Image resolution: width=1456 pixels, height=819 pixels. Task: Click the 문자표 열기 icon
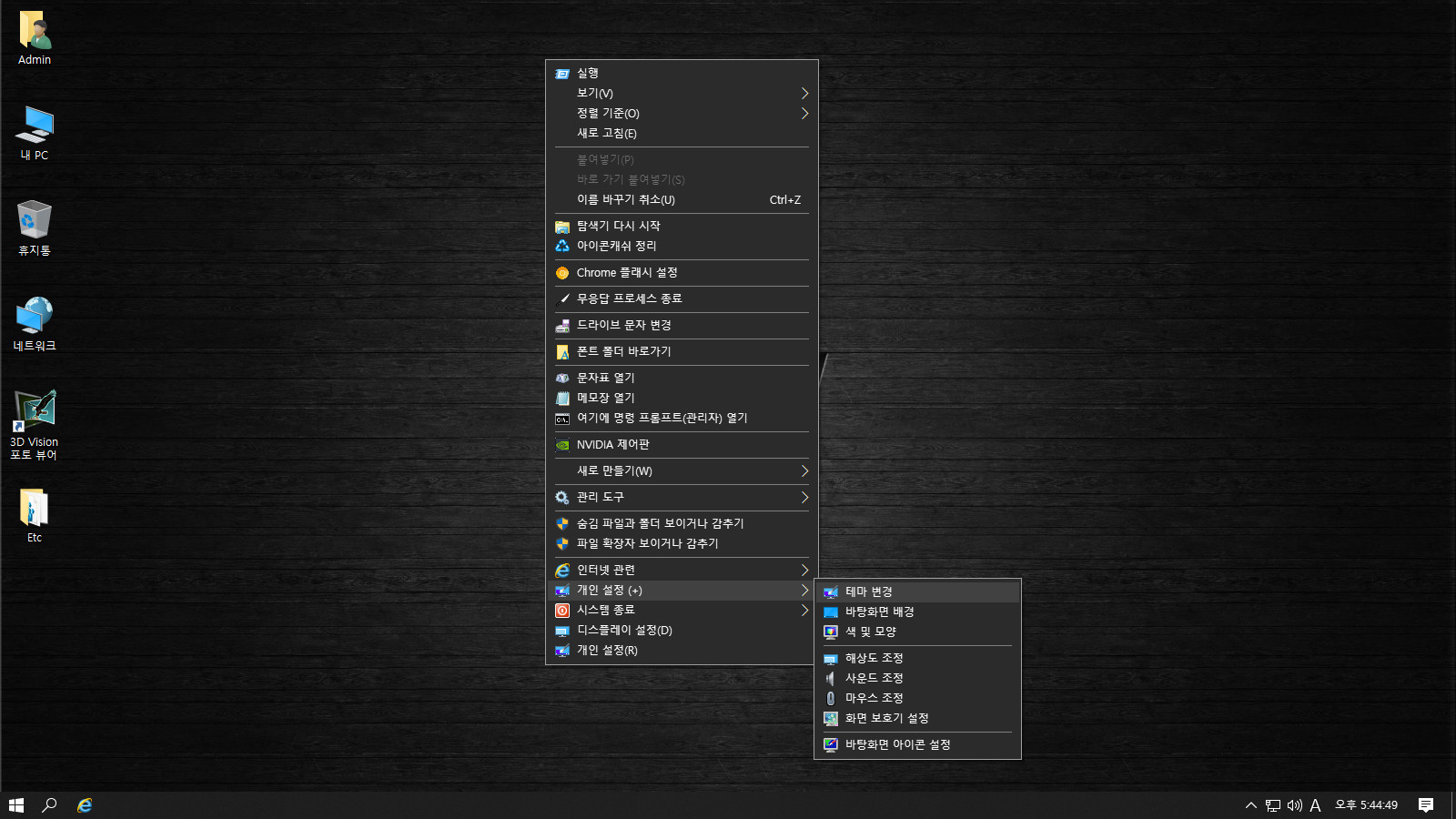(x=562, y=378)
